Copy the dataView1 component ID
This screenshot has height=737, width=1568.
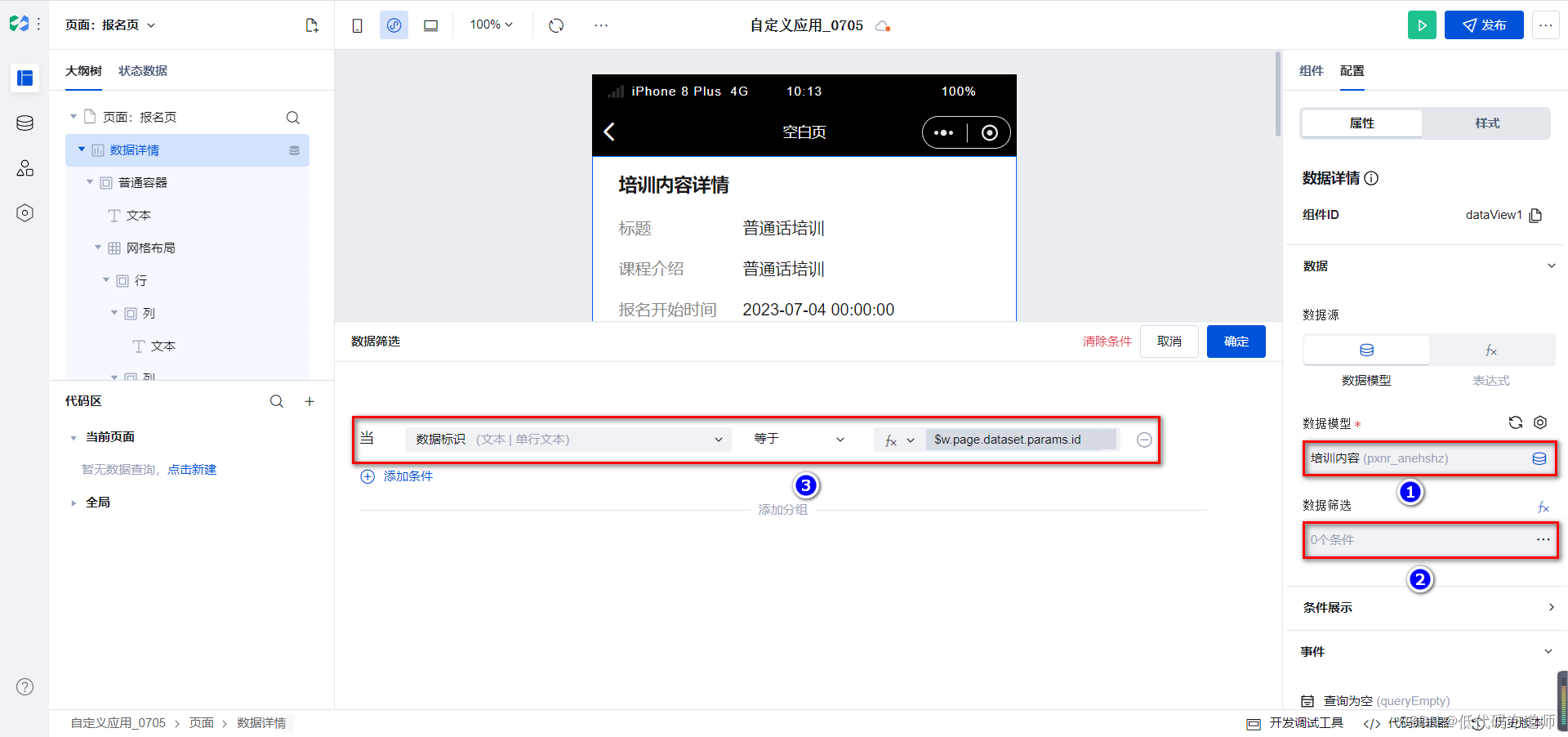(1535, 215)
